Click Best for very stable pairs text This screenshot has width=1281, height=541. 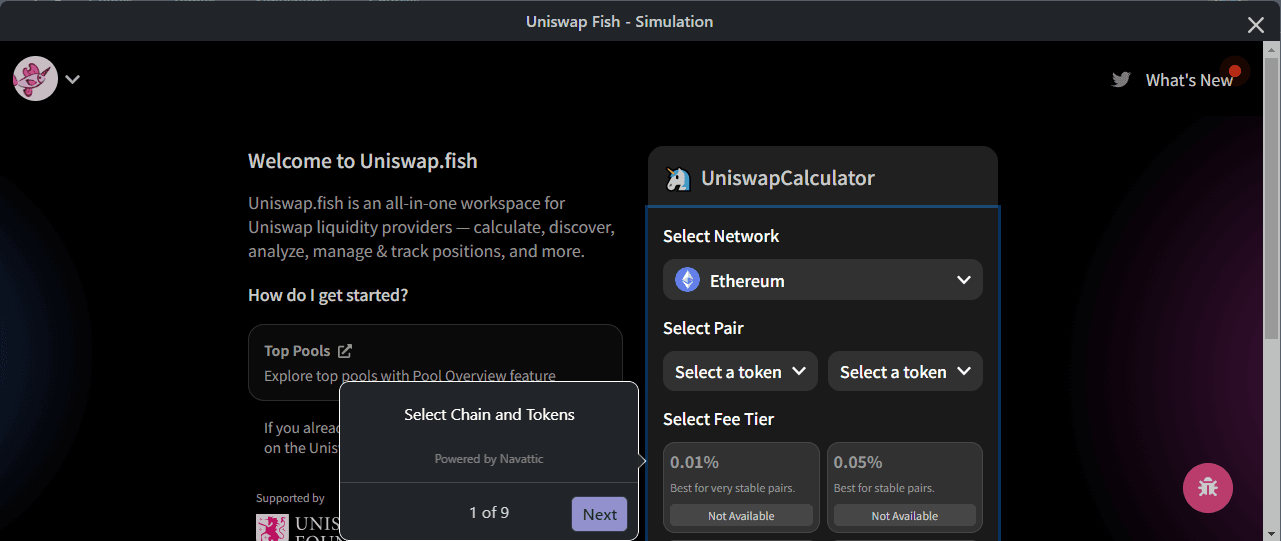[732, 488]
